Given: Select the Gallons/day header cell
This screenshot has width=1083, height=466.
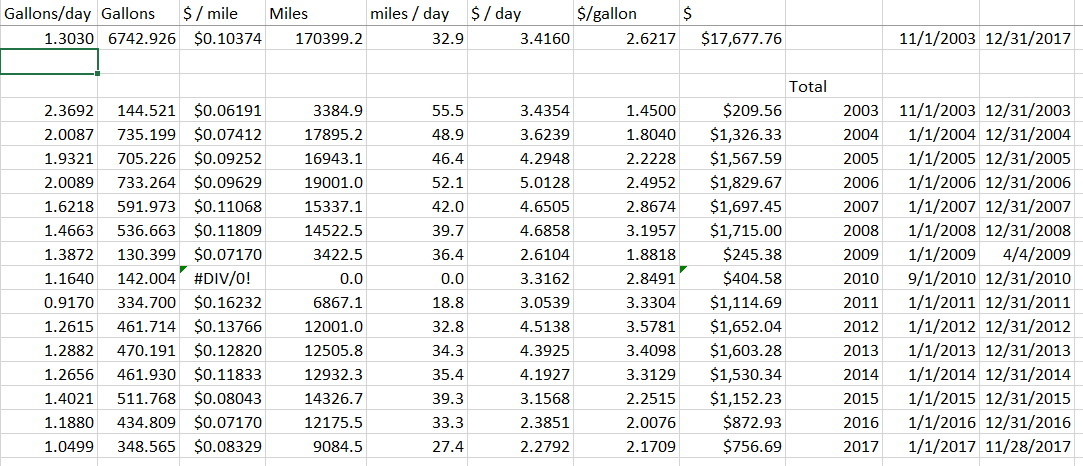Looking at the screenshot, I should tap(49, 14).
